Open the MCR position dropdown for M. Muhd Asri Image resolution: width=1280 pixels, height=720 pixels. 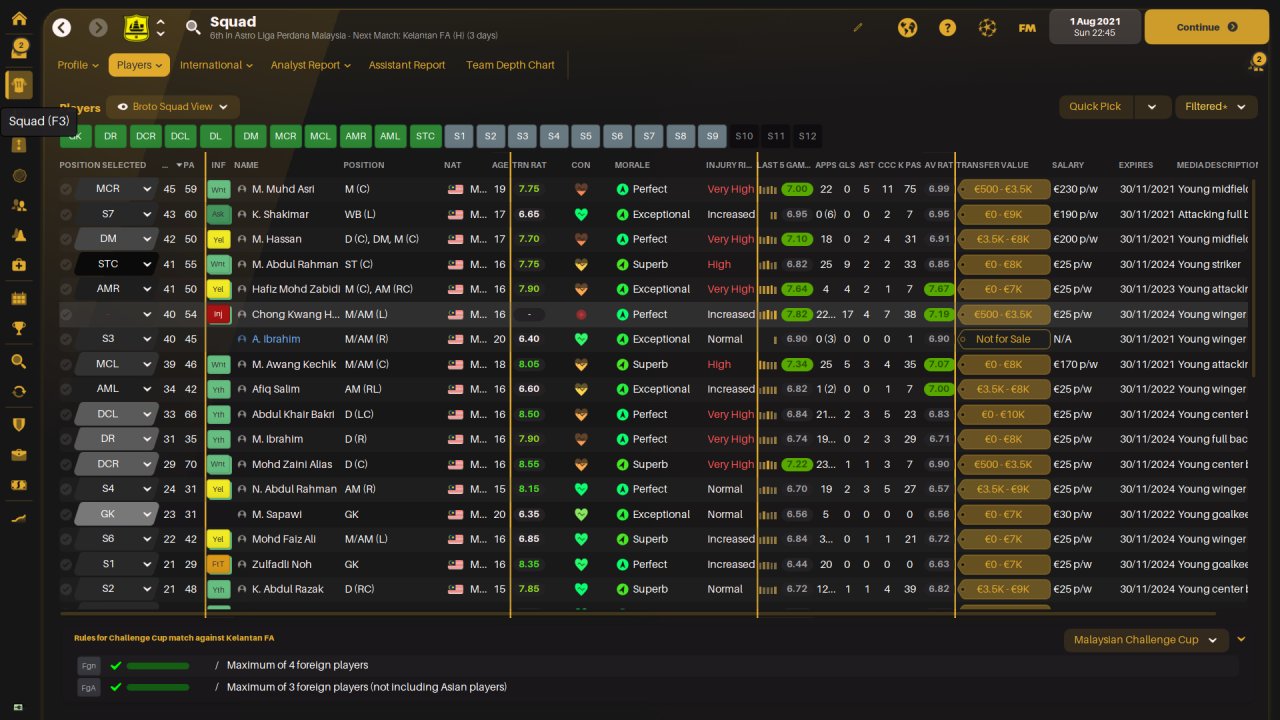pos(116,189)
